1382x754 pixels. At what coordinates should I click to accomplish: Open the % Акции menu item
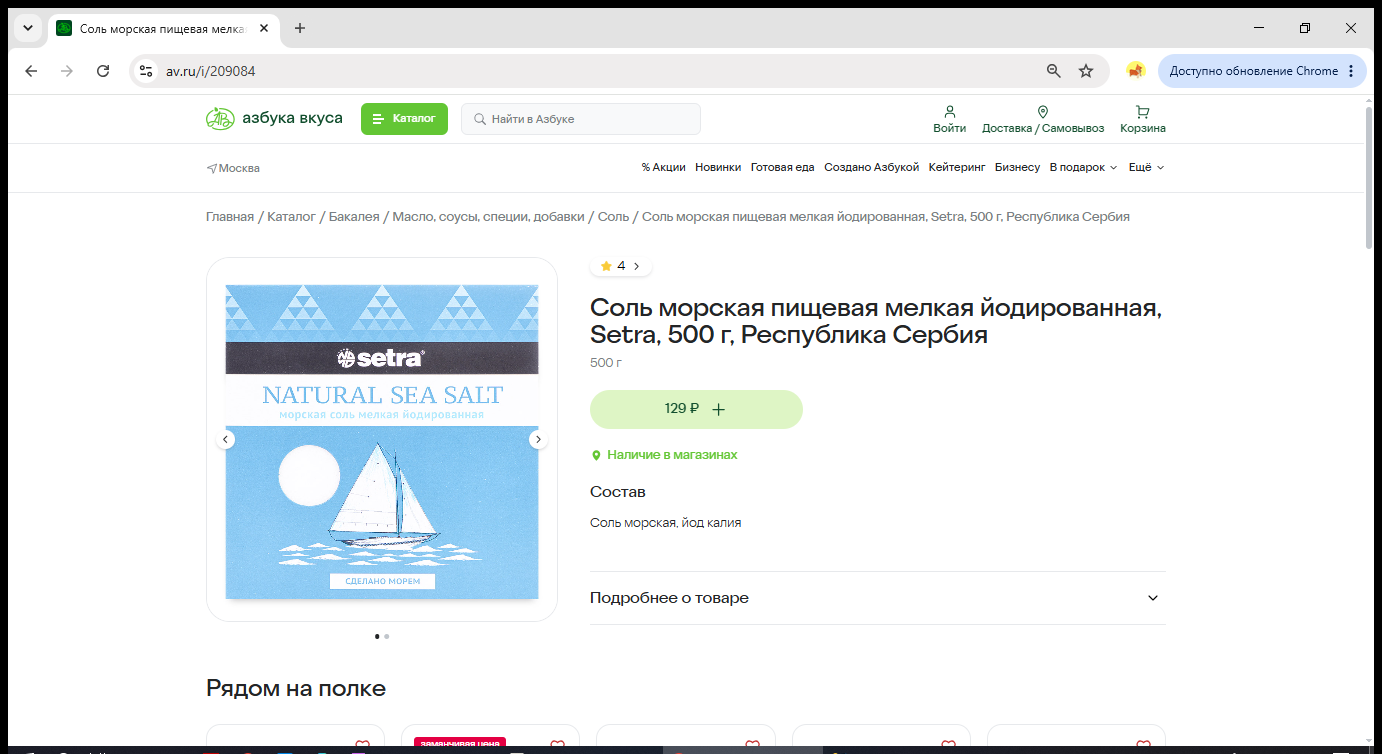click(x=664, y=167)
